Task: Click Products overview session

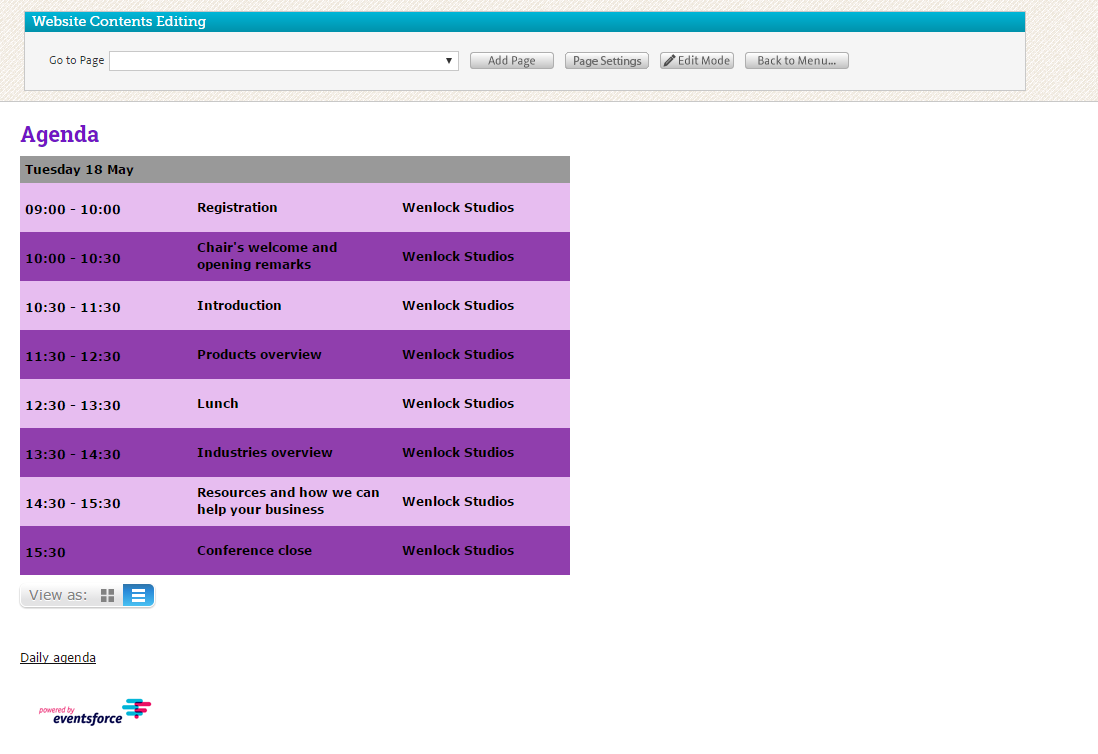Action: click(x=259, y=354)
